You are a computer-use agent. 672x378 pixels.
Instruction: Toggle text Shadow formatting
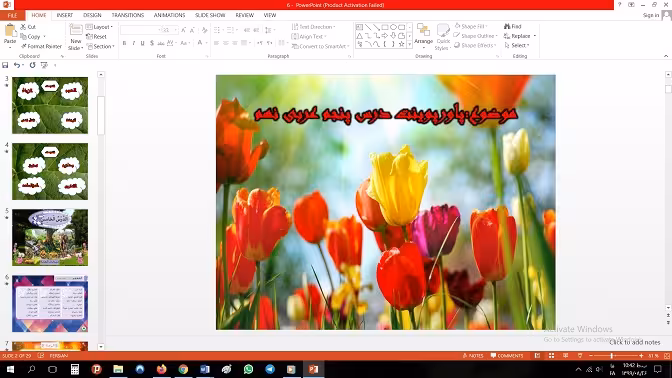click(x=152, y=43)
